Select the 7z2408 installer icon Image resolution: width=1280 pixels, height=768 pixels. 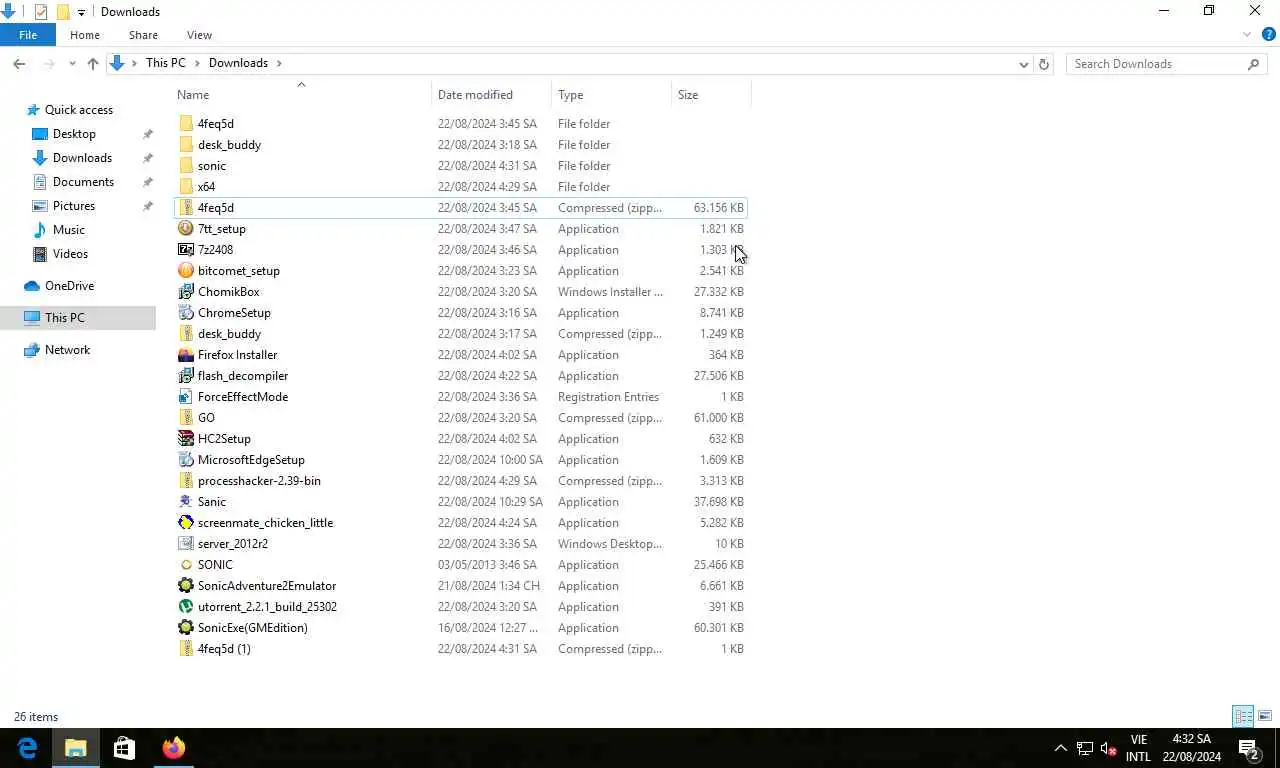(186, 250)
